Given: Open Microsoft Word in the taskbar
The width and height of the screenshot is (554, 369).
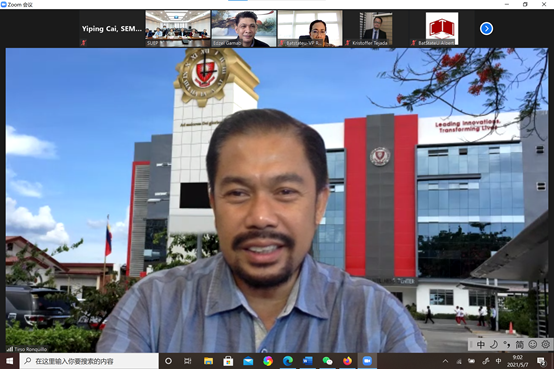Looking at the screenshot, I should click(x=308, y=361).
